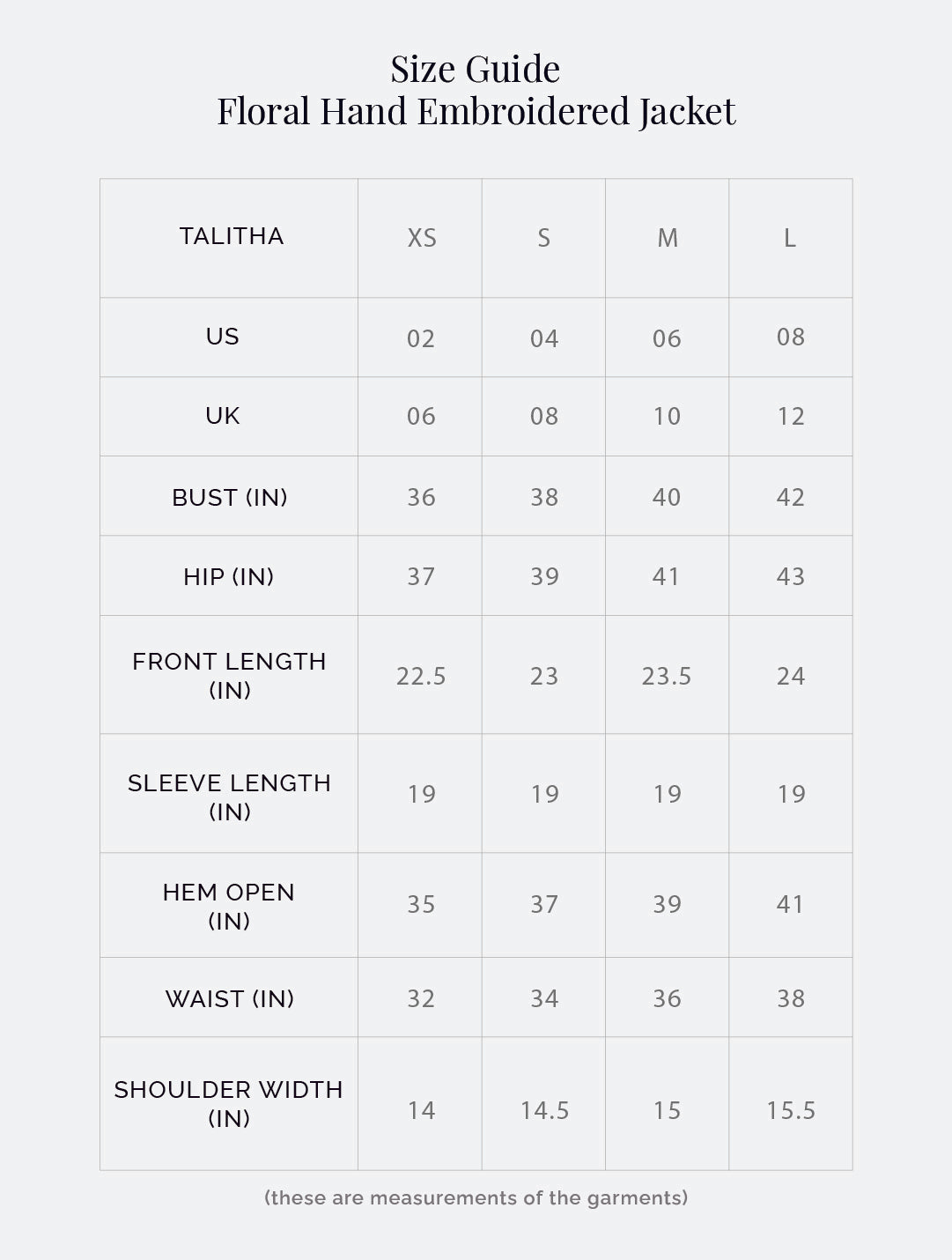Click the HEM OPEN (IN) row label
The height and width of the screenshot is (1260, 952).
tap(229, 906)
